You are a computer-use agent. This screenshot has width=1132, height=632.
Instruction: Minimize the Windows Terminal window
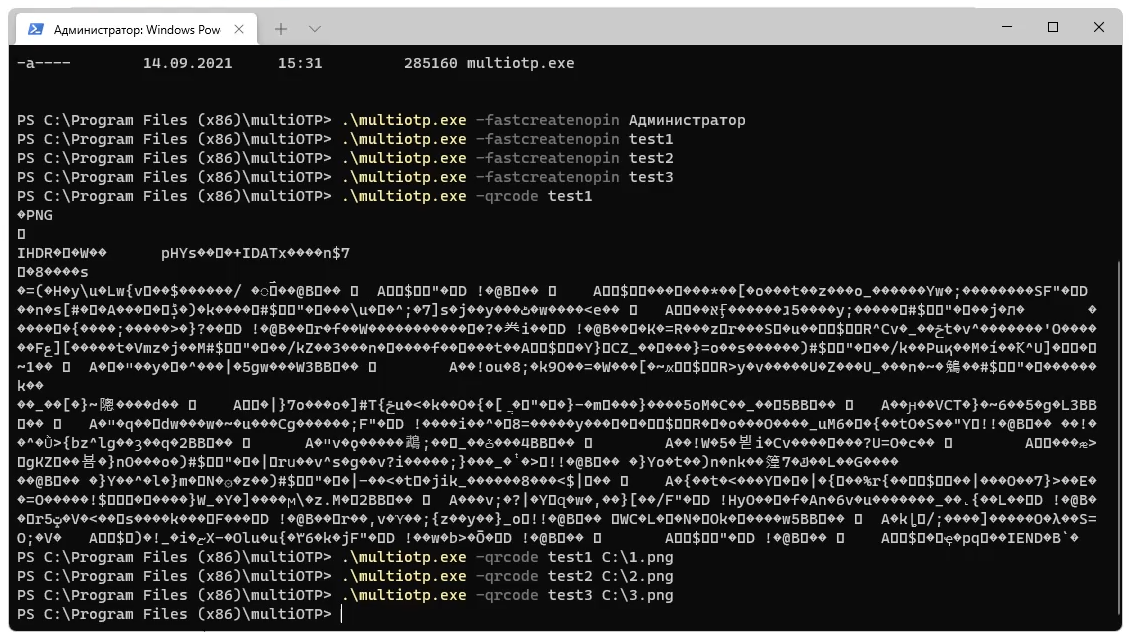1009,26
